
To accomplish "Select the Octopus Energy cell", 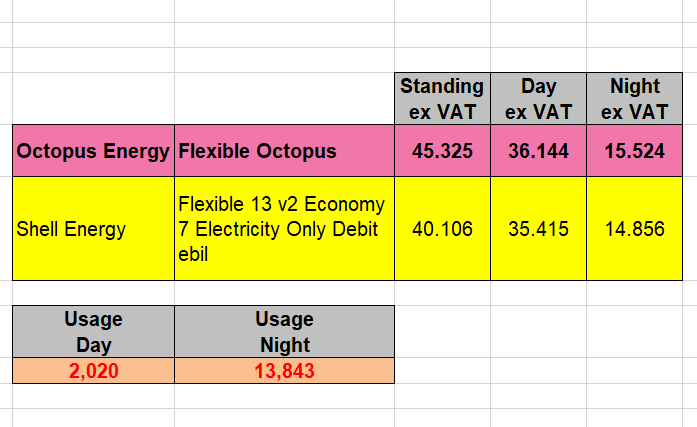I will 93,151.
